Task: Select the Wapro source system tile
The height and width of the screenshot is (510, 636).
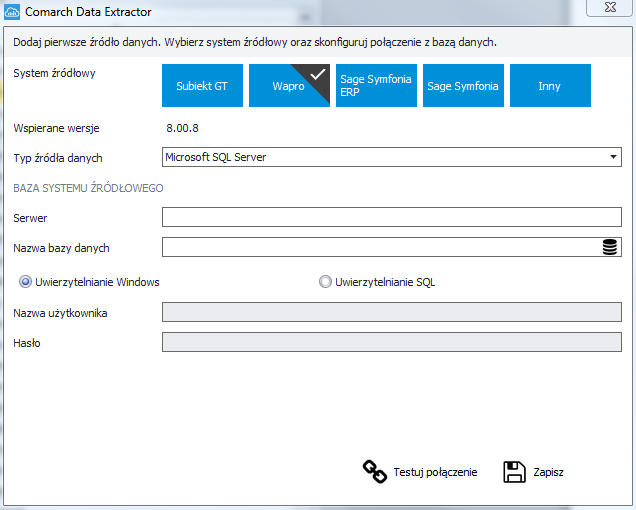Action: pyautogui.click(x=289, y=86)
